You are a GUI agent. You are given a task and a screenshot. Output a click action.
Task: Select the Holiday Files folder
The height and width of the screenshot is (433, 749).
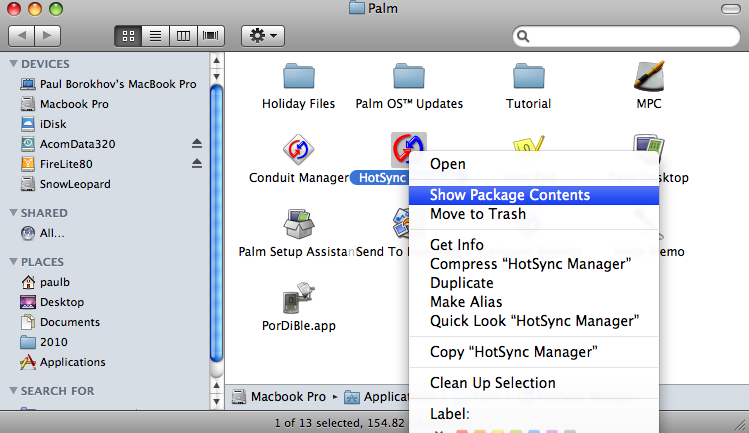[299, 76]
